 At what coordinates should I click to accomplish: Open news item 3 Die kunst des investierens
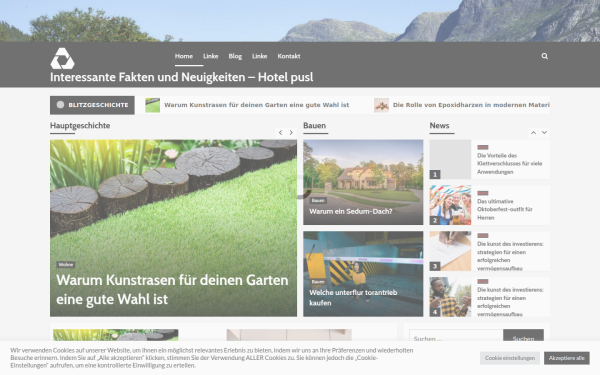[510, 256]
